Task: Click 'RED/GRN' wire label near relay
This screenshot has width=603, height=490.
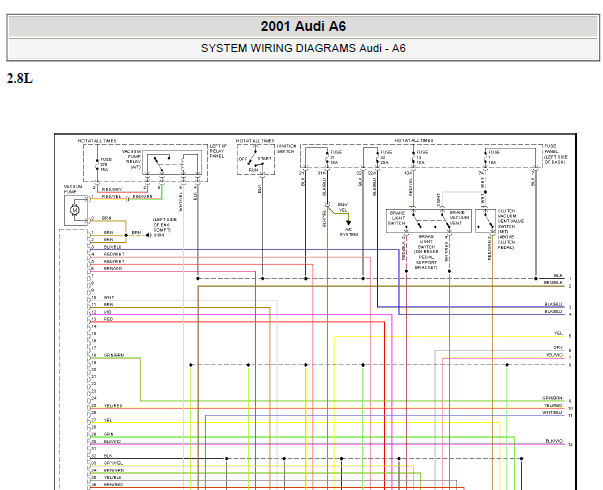Action: (142, 197)
